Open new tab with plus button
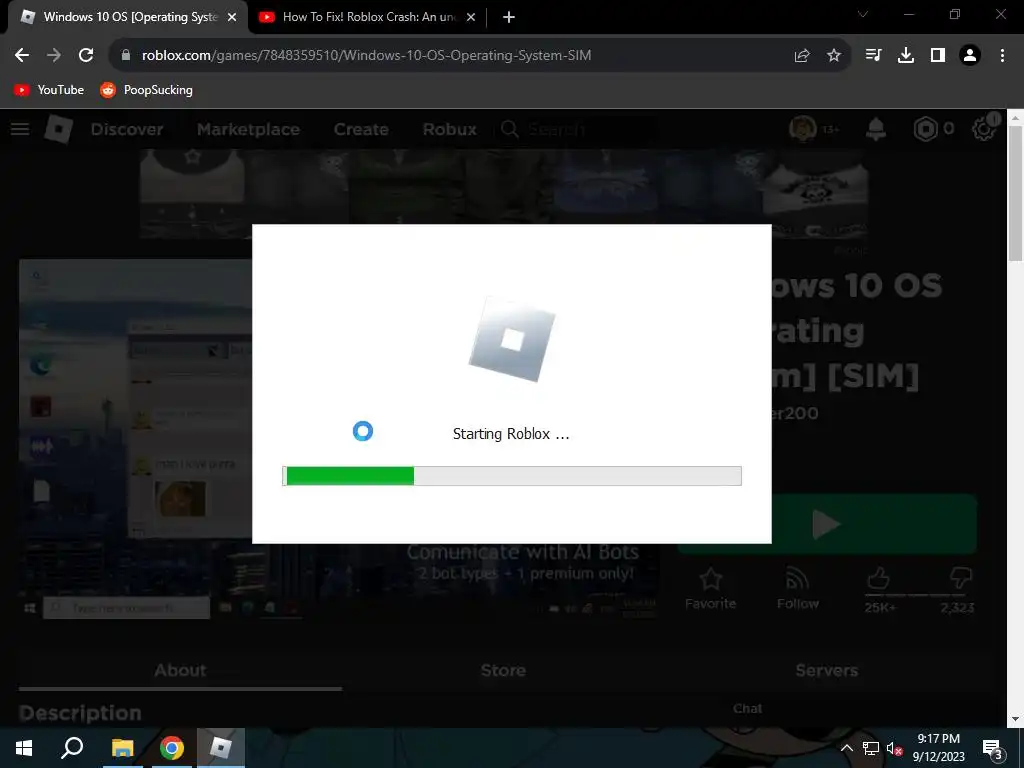This screenshot has width=1024, height=768. (509, 18)
